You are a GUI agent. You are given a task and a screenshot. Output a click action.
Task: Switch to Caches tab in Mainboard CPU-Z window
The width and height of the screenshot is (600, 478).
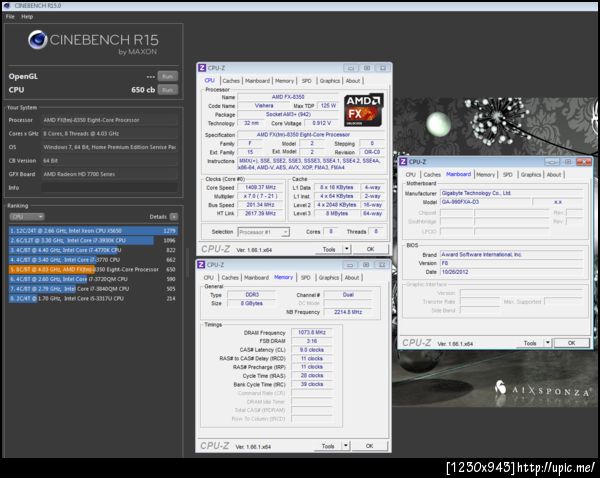pos(432,175)
